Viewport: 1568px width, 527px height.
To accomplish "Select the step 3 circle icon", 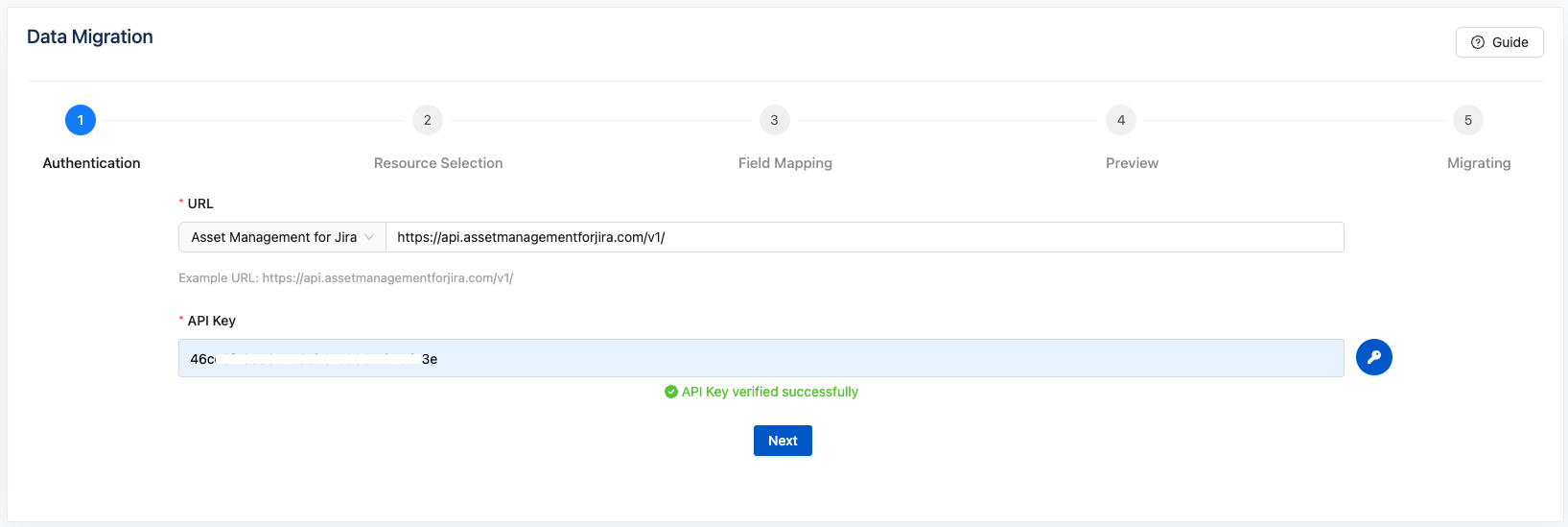I will [x=774, y=120].
